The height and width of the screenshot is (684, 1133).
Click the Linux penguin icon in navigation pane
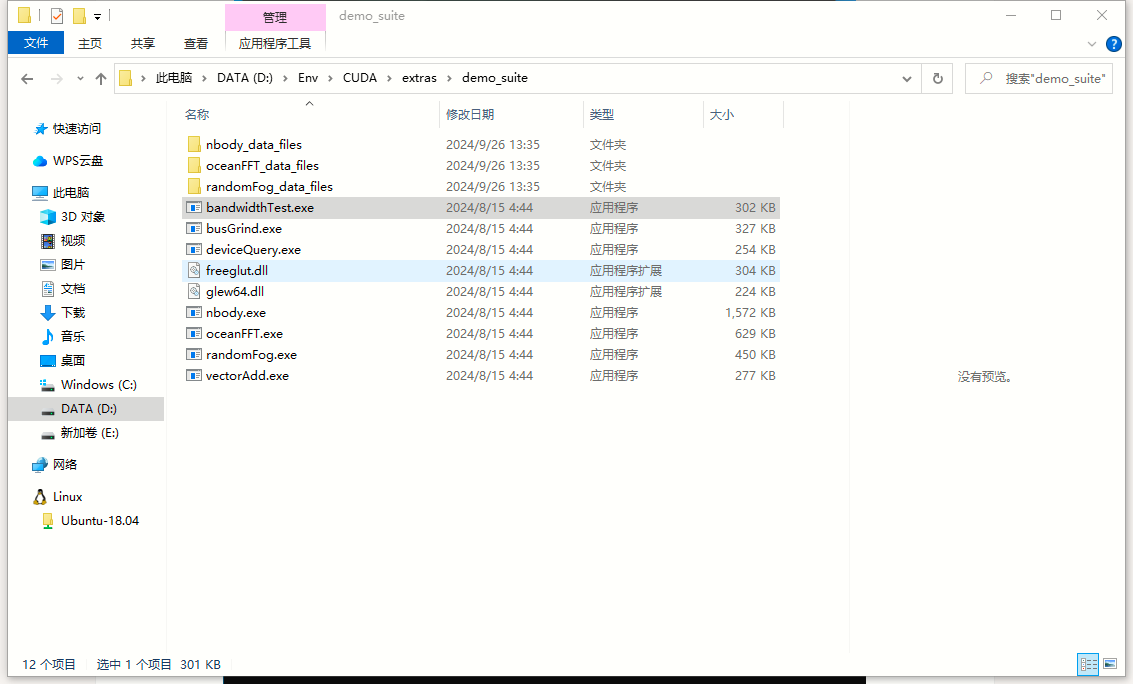42,496
